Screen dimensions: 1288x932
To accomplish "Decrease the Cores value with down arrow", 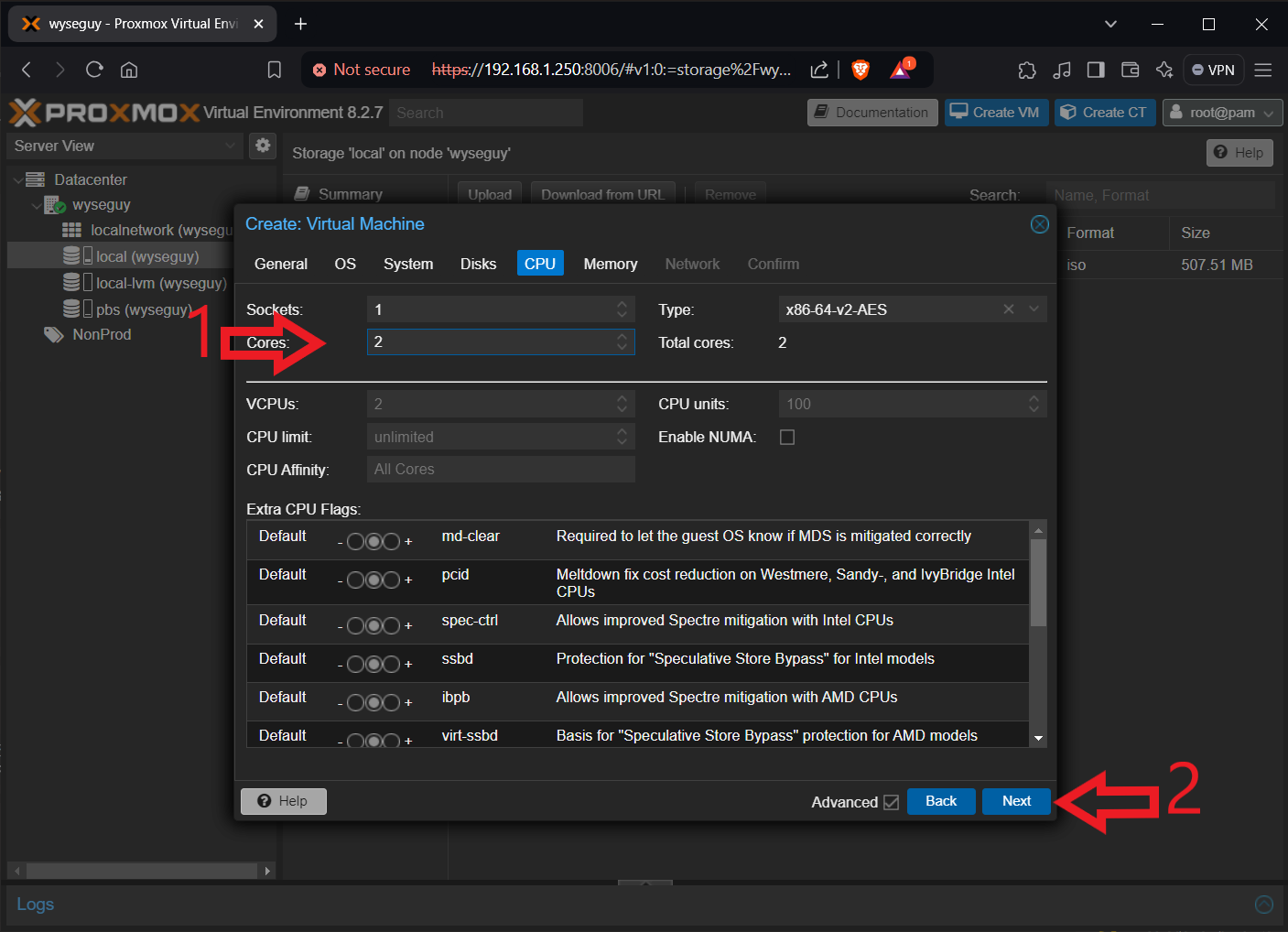I will (622, 348).
